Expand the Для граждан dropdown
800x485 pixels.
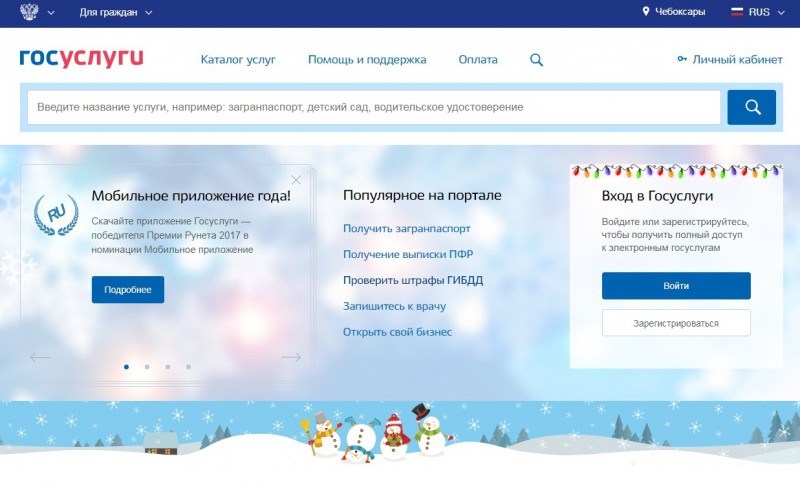[116, 12]
